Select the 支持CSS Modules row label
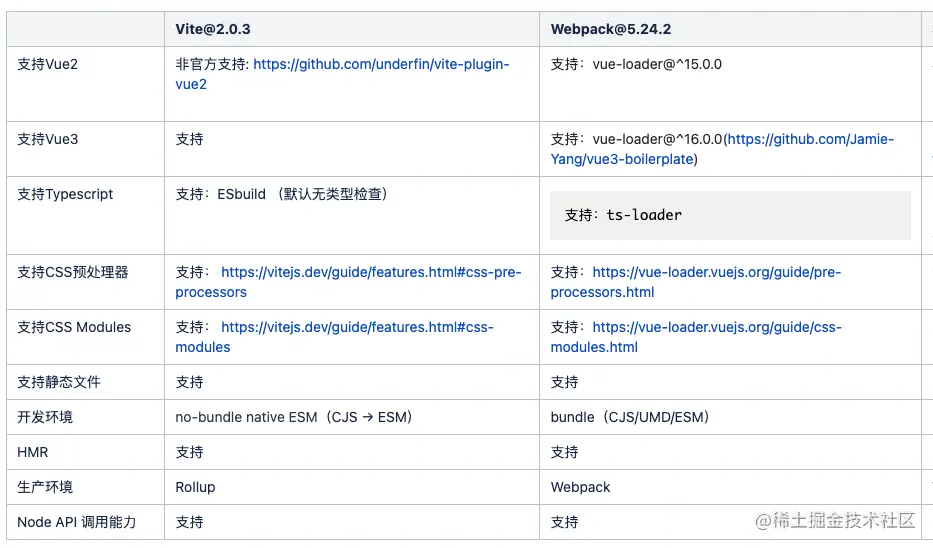The width and height of the screenshot is (933, 548). (x=74, y=327)
